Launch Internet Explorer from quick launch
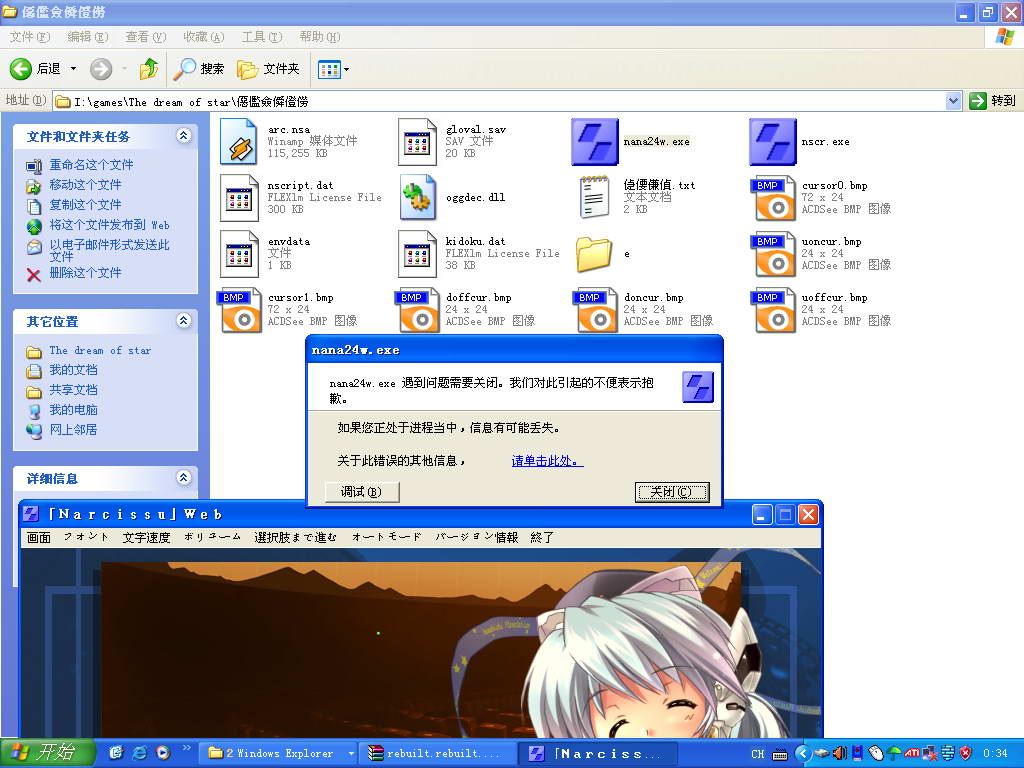Screen dimensions: 1024x768 (x=139, y=753)
